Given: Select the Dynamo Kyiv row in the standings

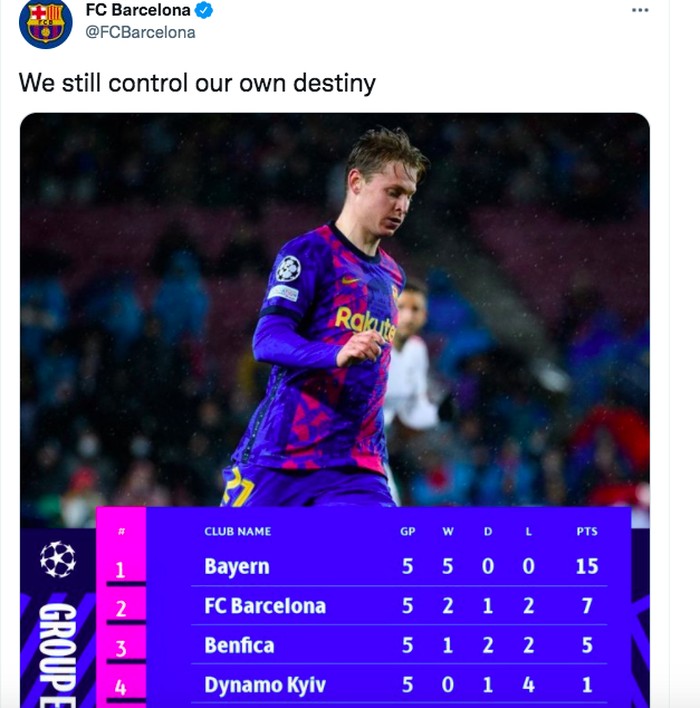Looking at the screenshot, I should (264, 685).
